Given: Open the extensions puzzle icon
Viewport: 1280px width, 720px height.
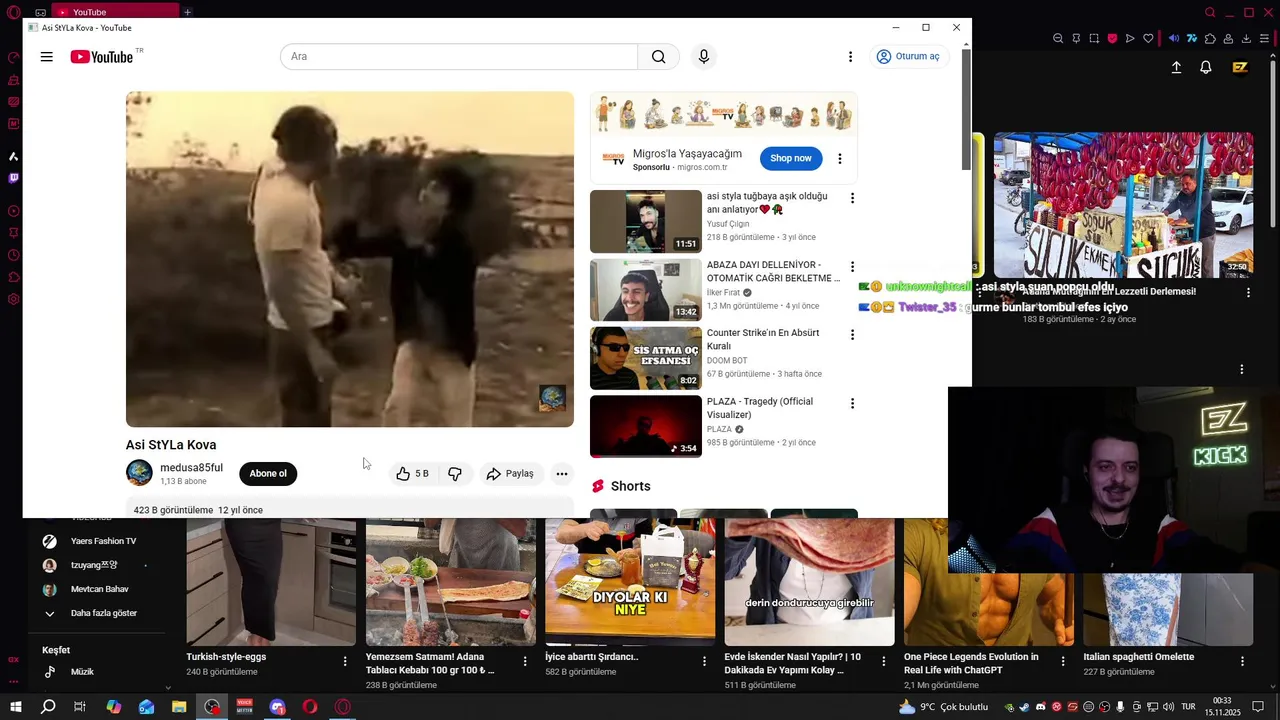Looking at the screenshot, I should (x=1210, y=39).
